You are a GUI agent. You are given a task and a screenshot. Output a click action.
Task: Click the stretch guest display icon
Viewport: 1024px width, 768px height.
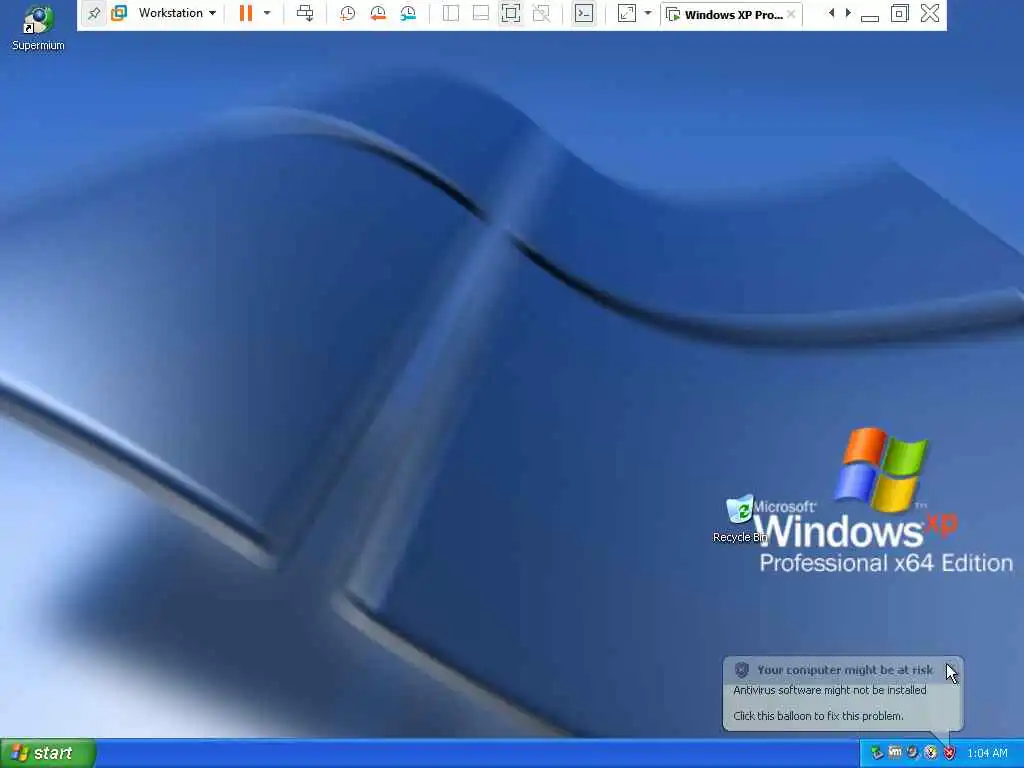click(x=626, y=13)
